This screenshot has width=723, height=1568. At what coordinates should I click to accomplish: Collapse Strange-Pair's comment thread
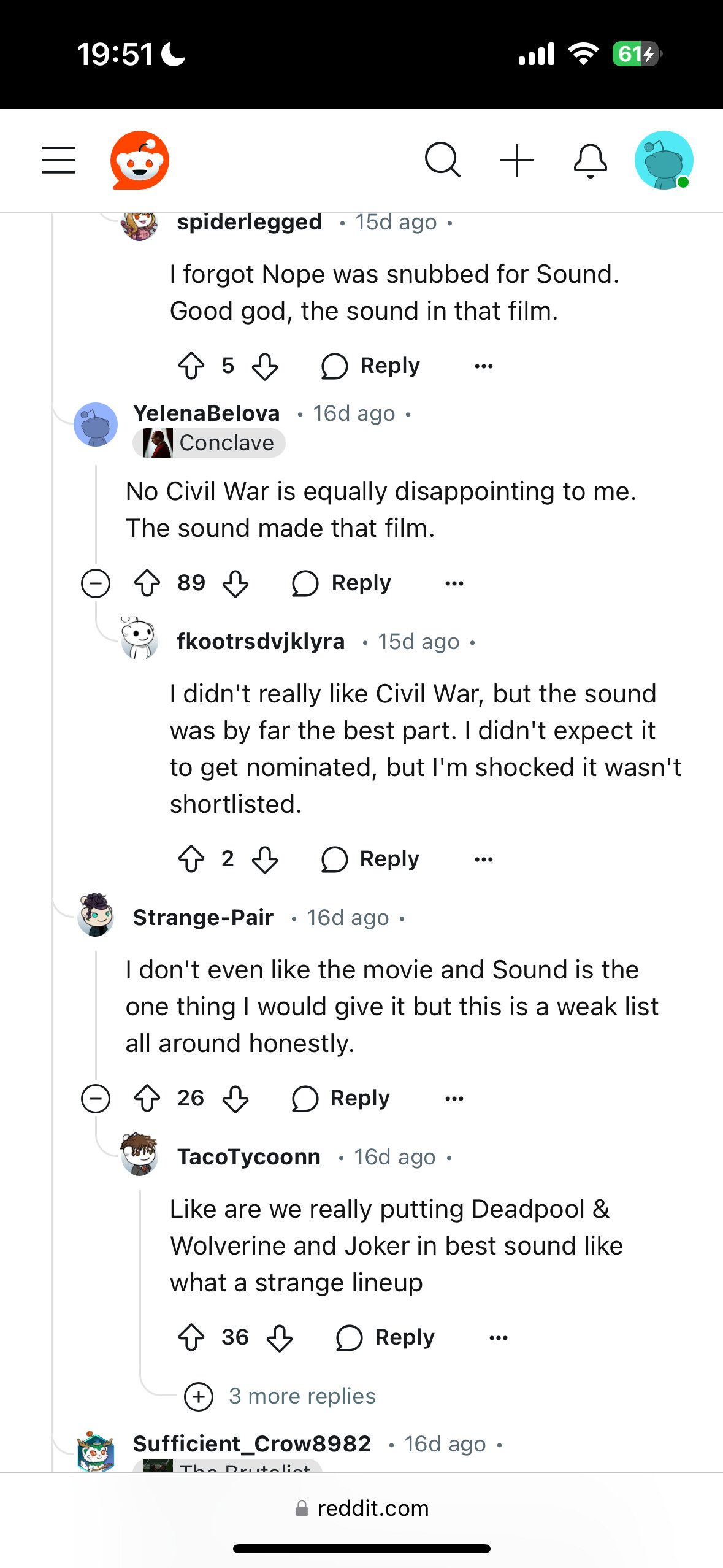click(96, 1099)
